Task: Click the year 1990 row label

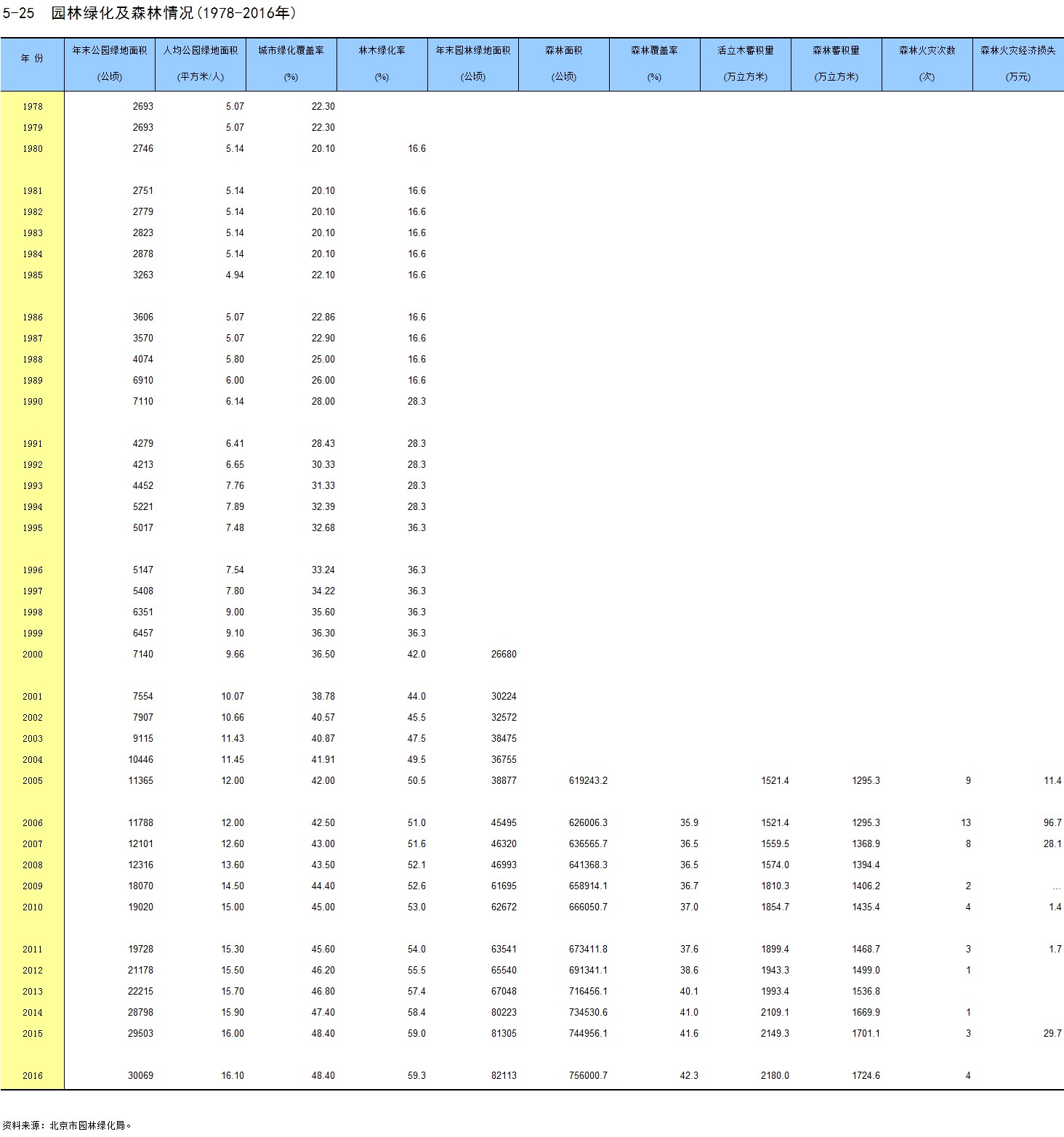Action: click(x=33, y=402)
